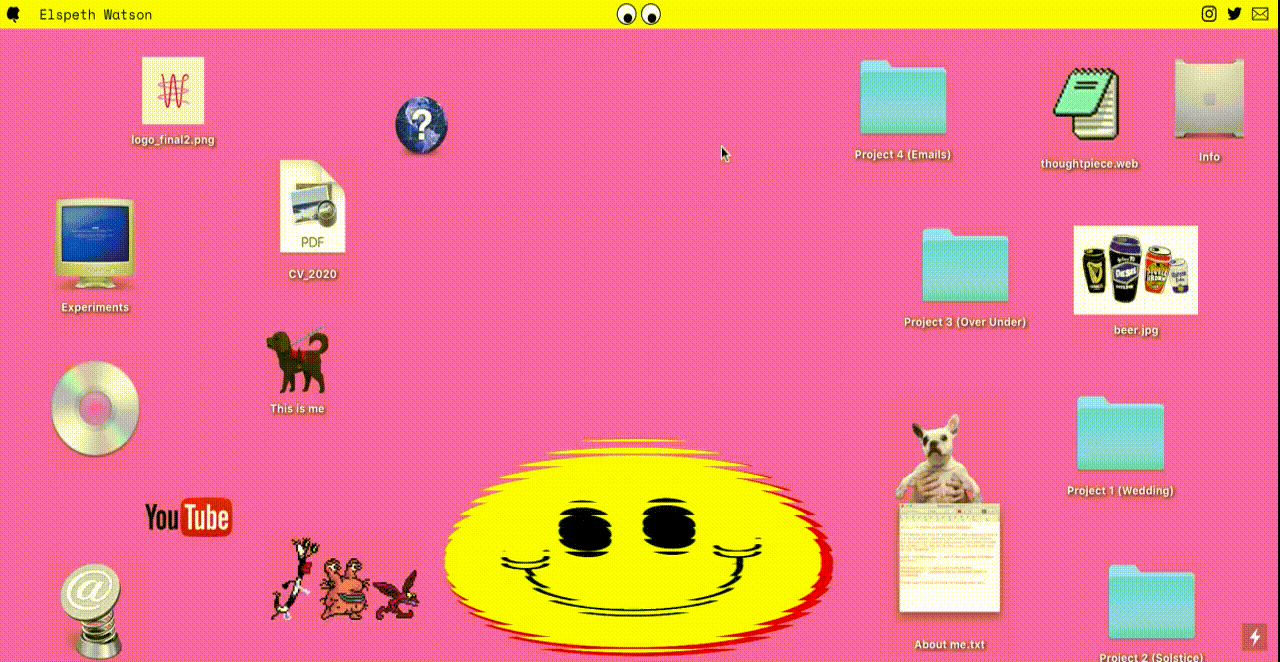Toggle the lightning bolt in bottom right corner

point(1255,636)
